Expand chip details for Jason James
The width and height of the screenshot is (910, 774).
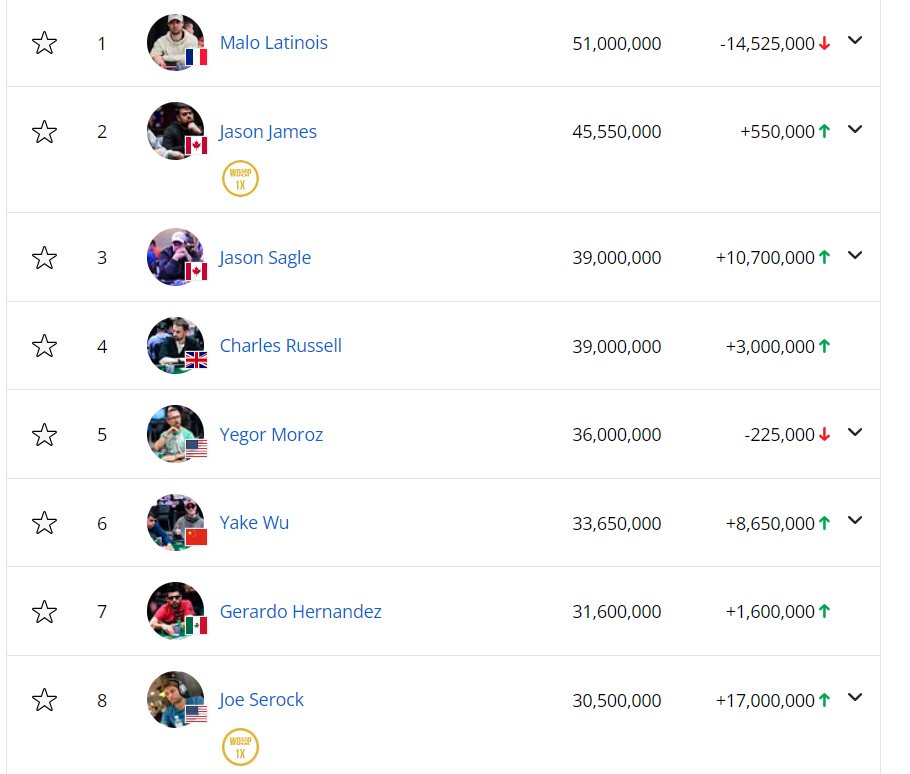pyautogui.click(x=855, y=130)
